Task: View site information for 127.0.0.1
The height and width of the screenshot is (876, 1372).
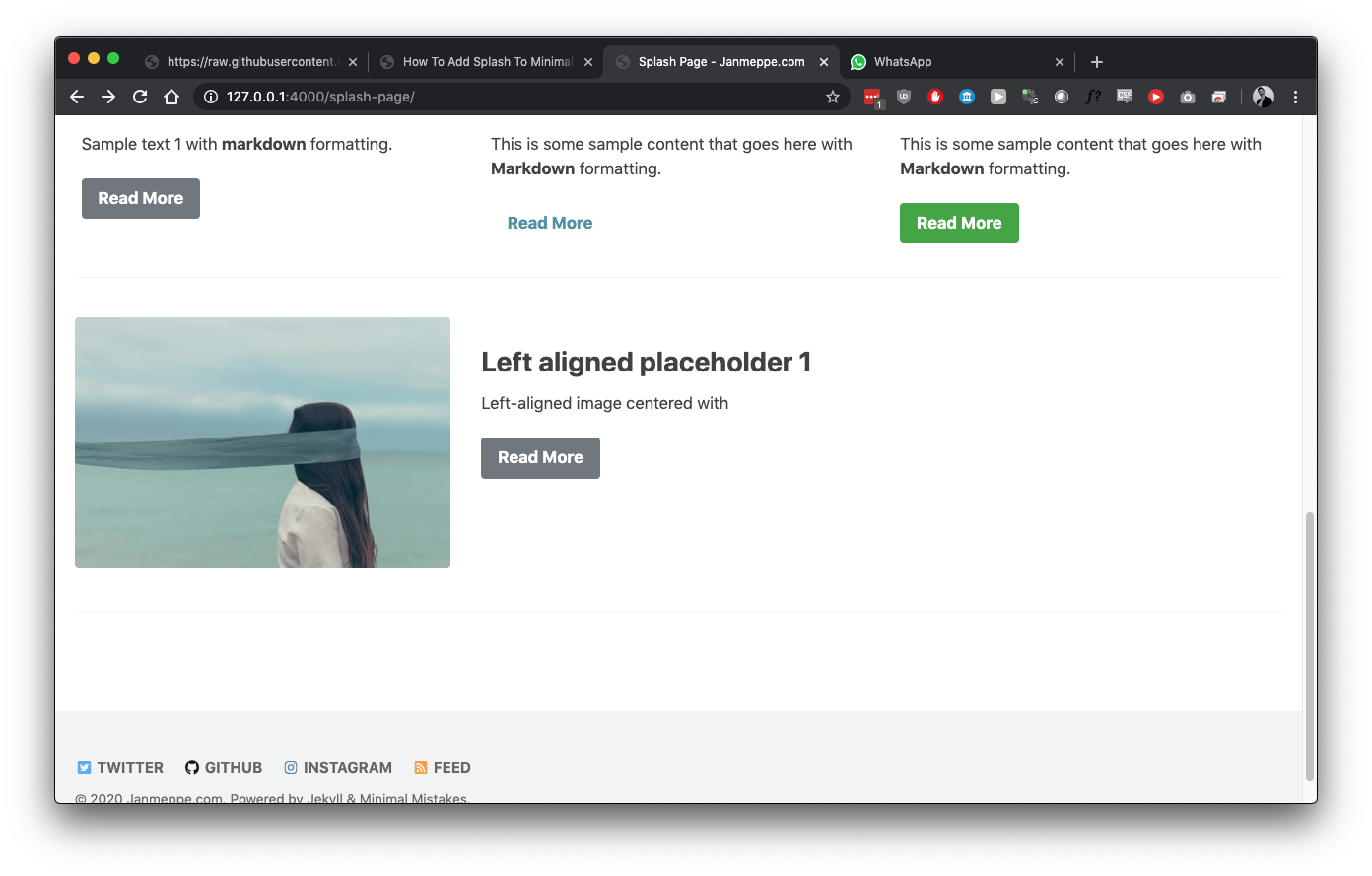Action: [x=210, y=97]
